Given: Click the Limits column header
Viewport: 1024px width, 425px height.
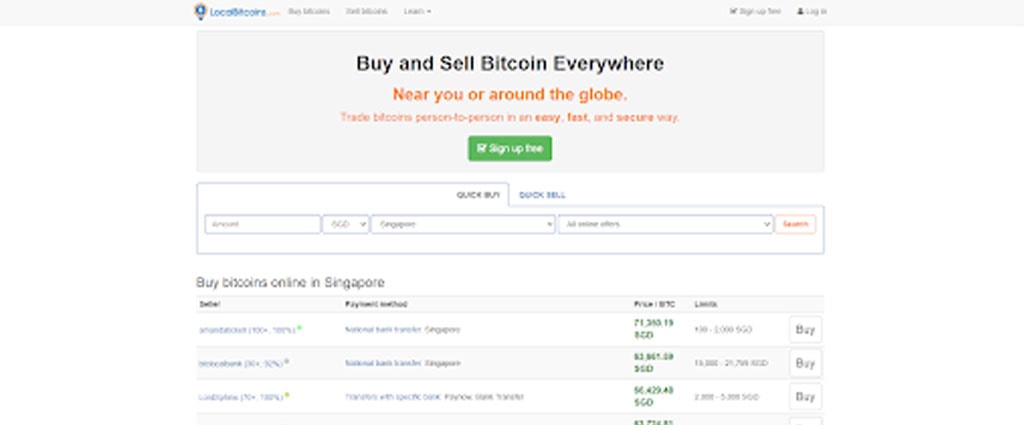Looking at the screenshot, I should coord(706,304).
